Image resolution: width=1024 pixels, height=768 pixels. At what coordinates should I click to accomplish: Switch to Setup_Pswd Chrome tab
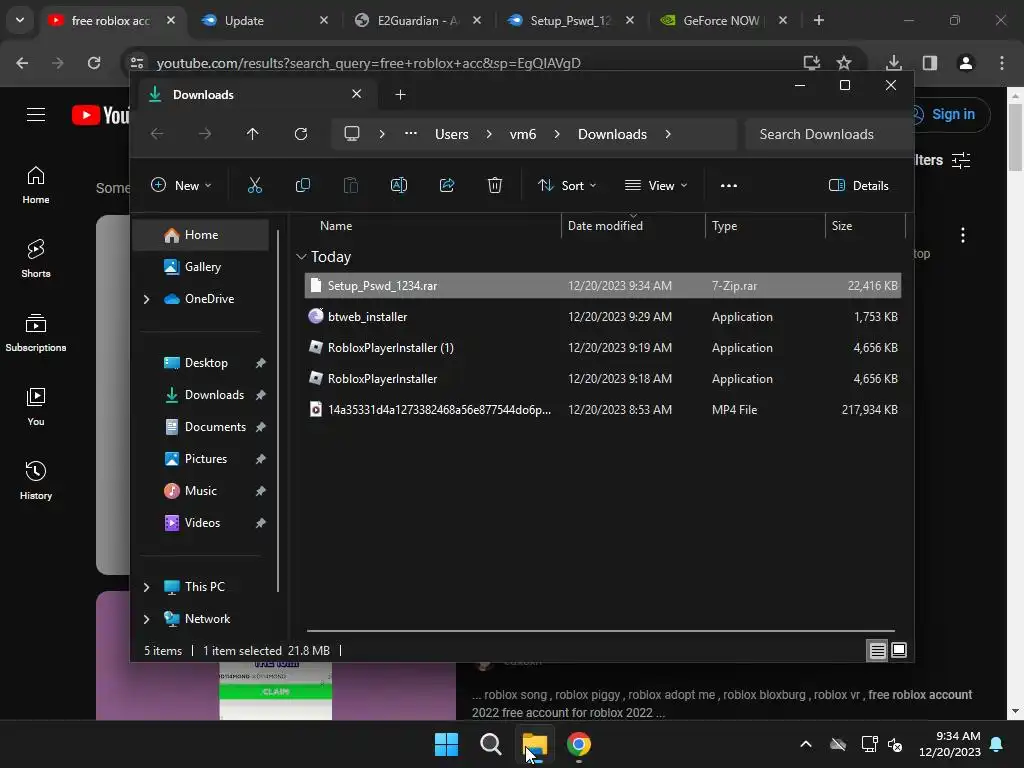(570, 20)
